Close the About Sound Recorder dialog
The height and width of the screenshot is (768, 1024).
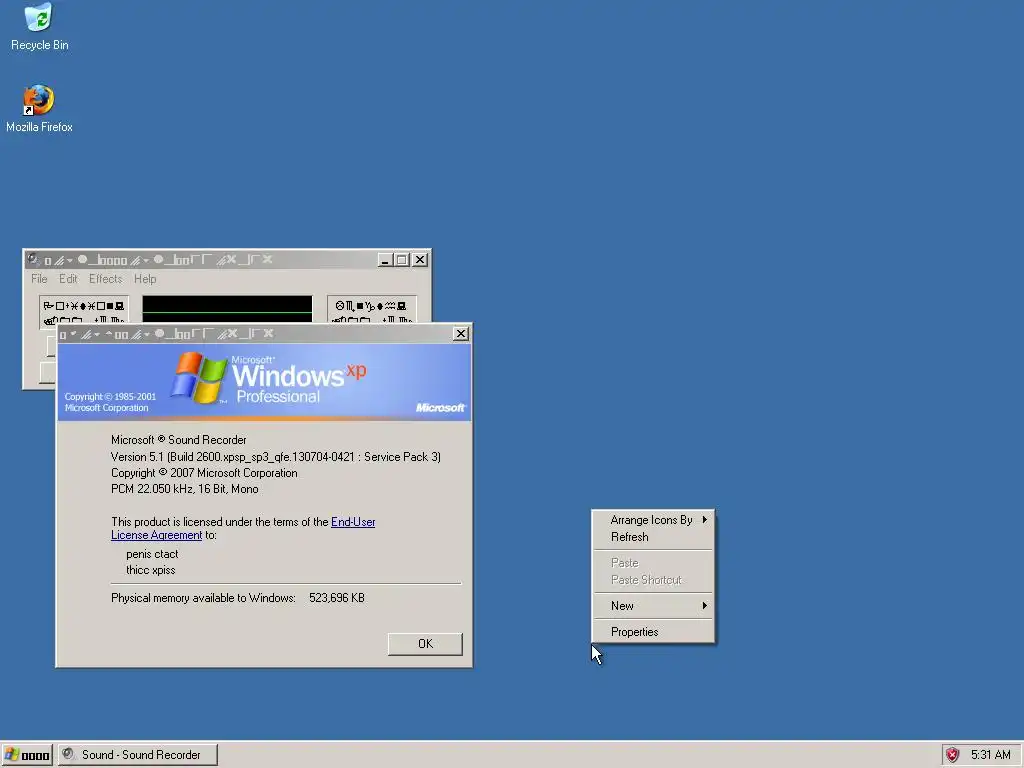[461, 334]
